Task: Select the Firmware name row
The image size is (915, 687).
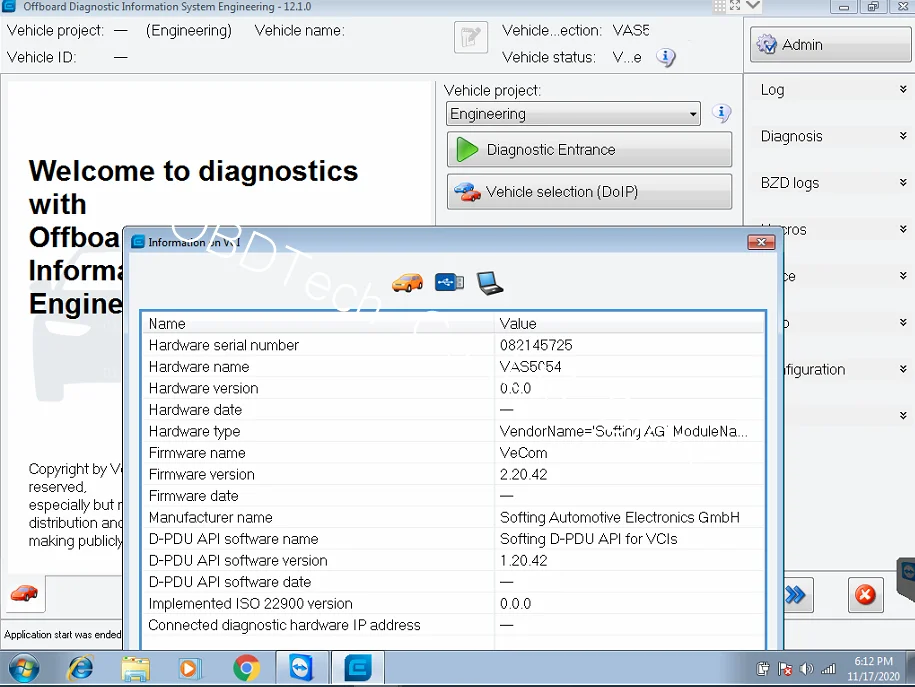Action: click(453, 453)
